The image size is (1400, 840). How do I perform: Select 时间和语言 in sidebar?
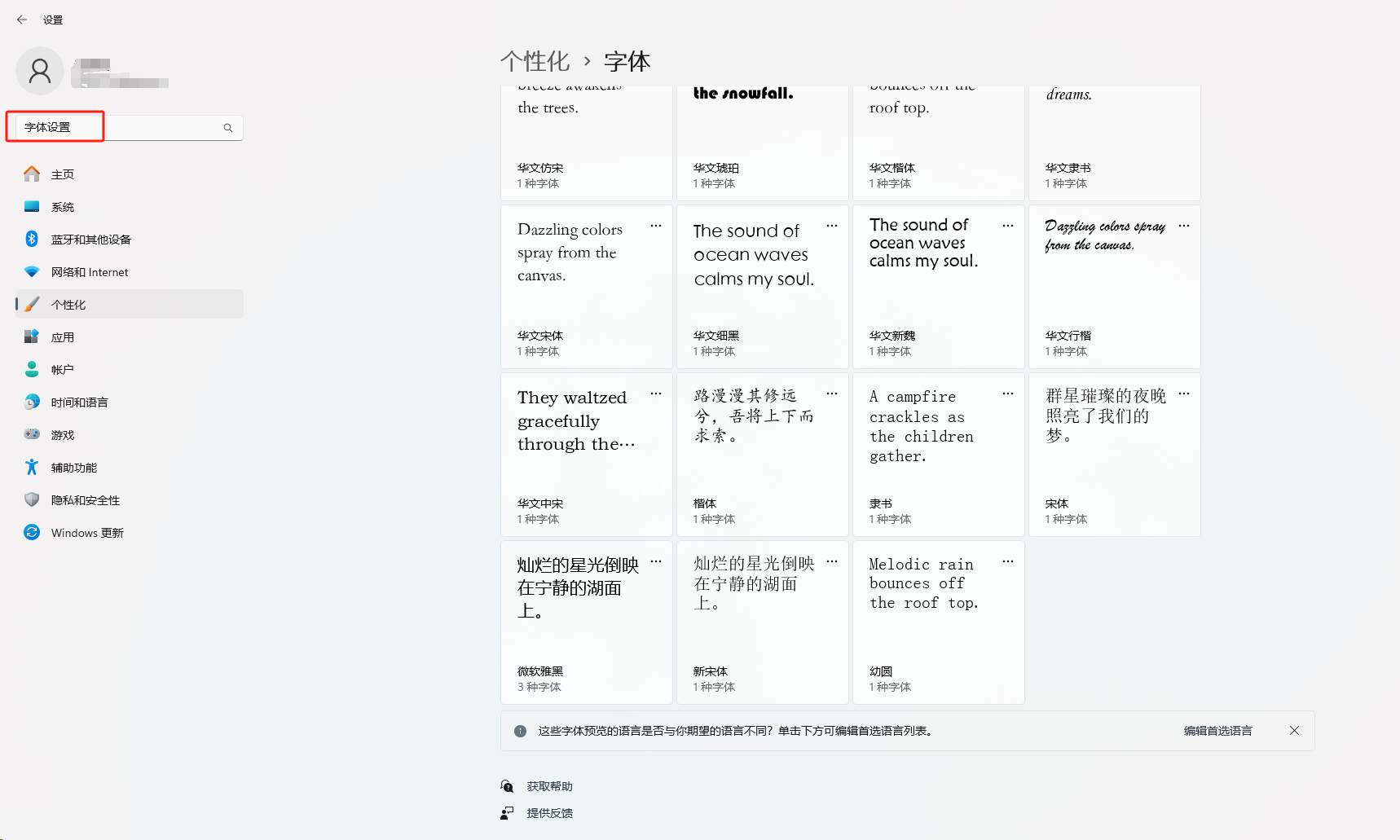pyautogui.click(x=130, y=402)
